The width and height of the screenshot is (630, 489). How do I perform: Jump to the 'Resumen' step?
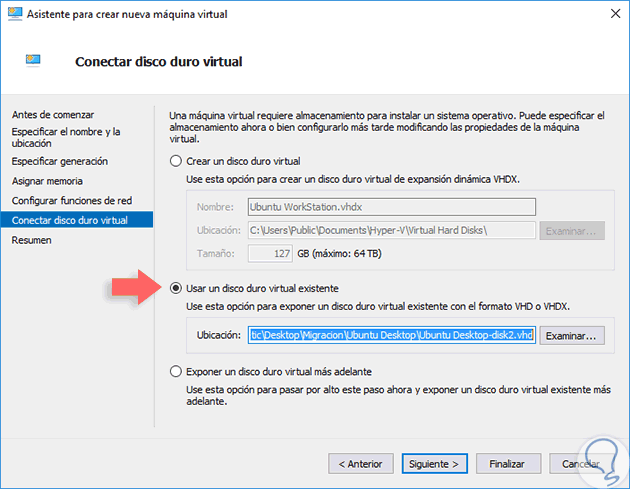tap(32, 240)
